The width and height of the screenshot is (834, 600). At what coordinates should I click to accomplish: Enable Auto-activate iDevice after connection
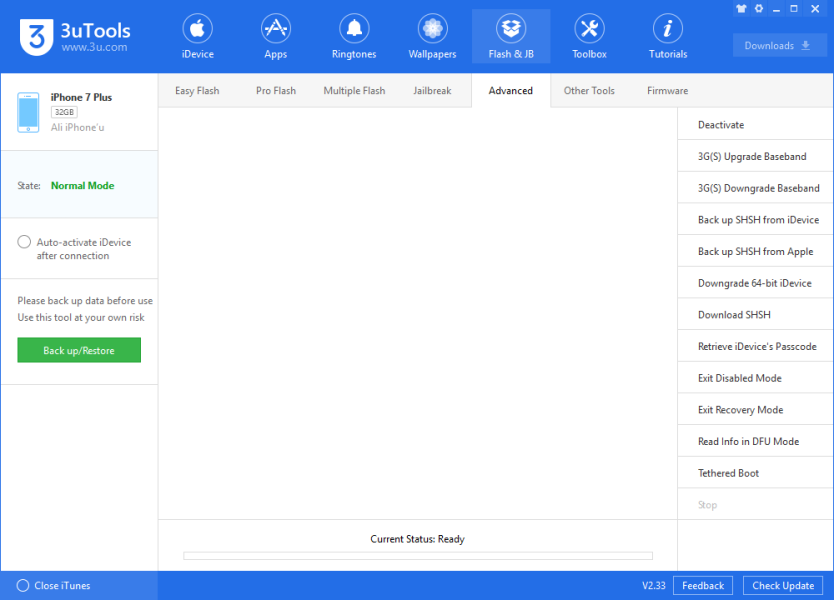click(x=24, y=242)
